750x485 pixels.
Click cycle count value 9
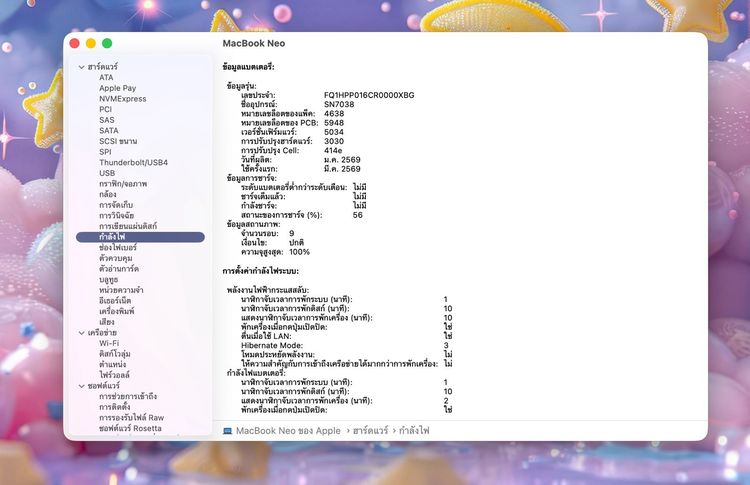click(291, 233)
